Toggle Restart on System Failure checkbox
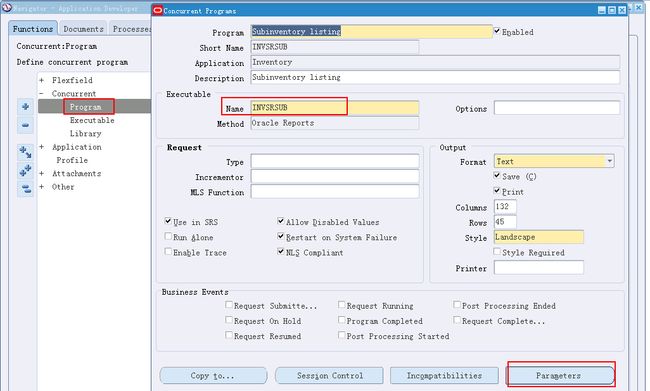This screenshot has height=391, width=650. (281, 236)
